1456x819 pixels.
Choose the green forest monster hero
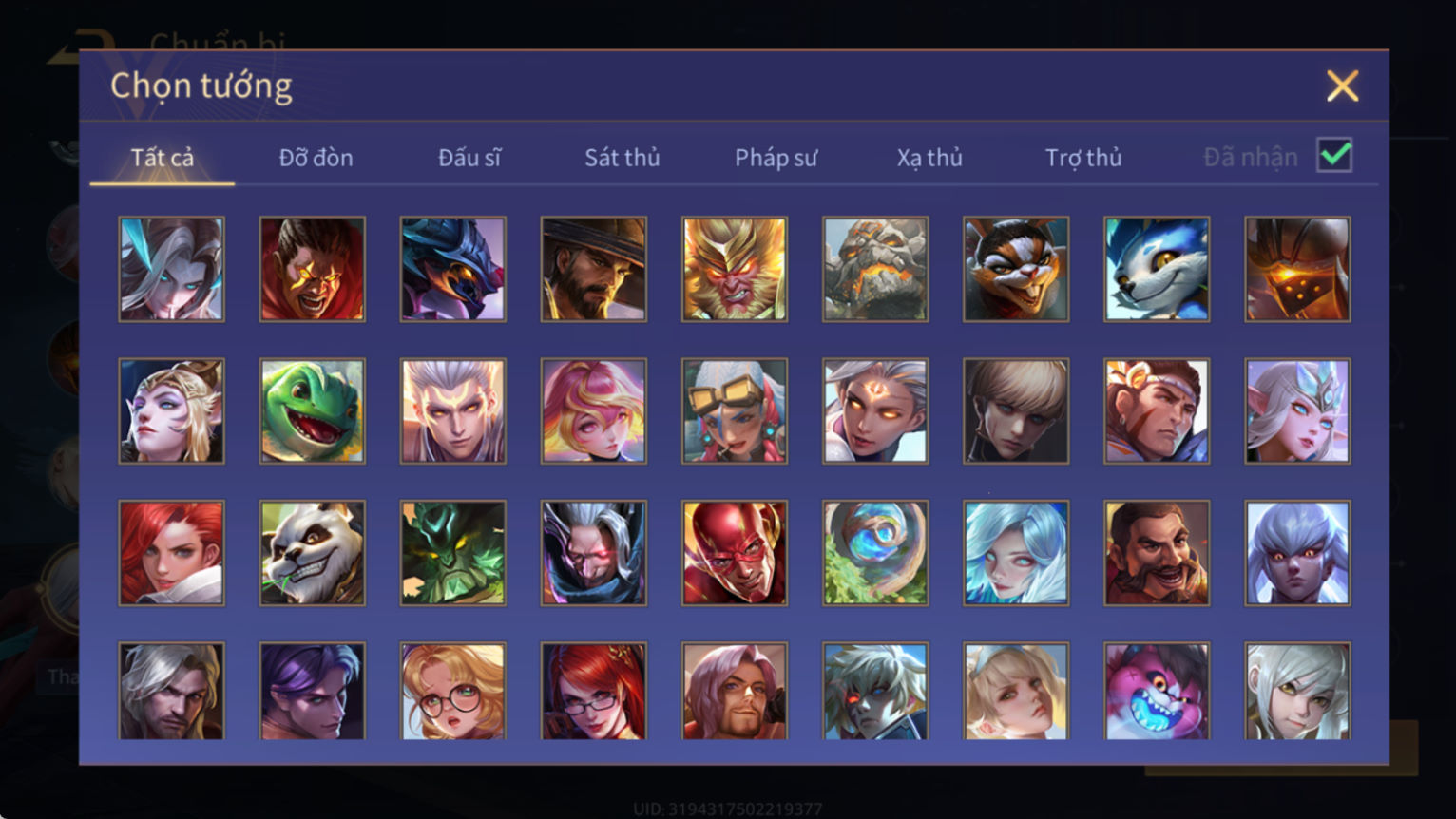pos(453,553)
